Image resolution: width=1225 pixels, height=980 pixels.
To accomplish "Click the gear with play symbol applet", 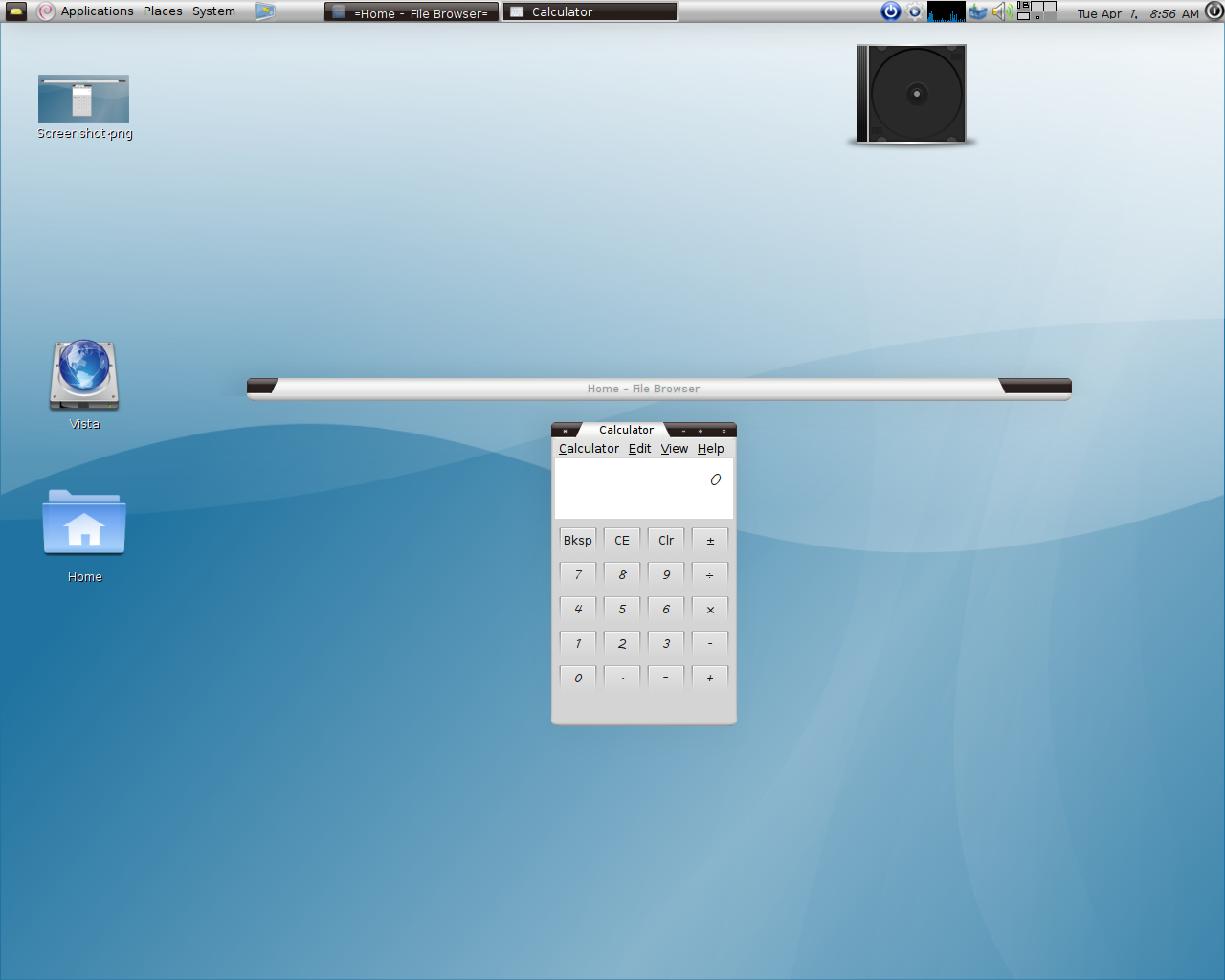I will point(915,11).
